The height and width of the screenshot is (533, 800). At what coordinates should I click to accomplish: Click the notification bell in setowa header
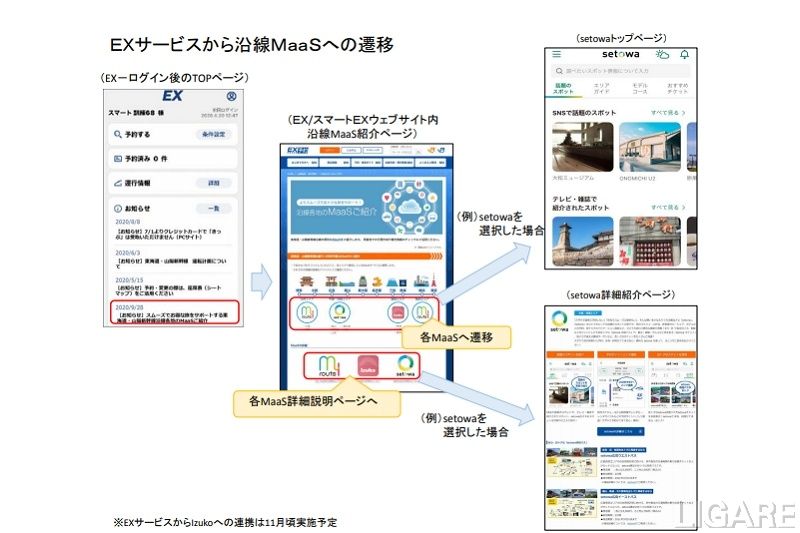pos(685,54)
